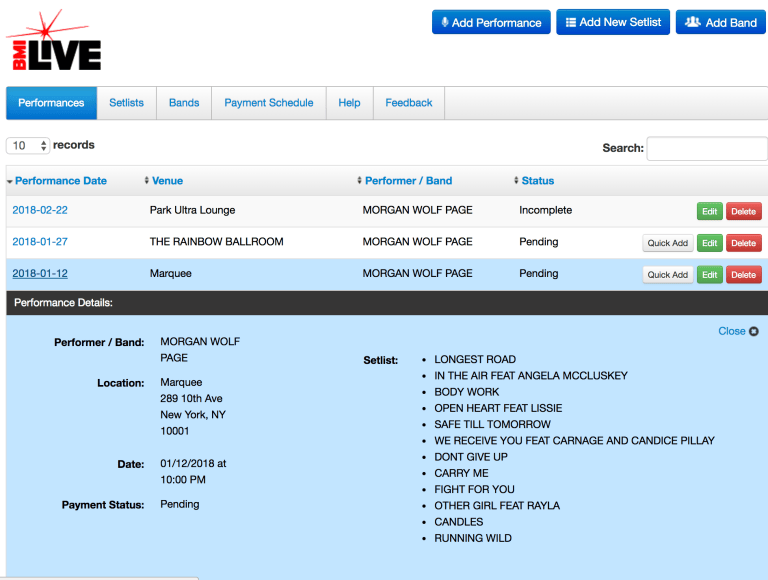Focus the Search input field
The image size is (768, 580).
tap(707, 148)
